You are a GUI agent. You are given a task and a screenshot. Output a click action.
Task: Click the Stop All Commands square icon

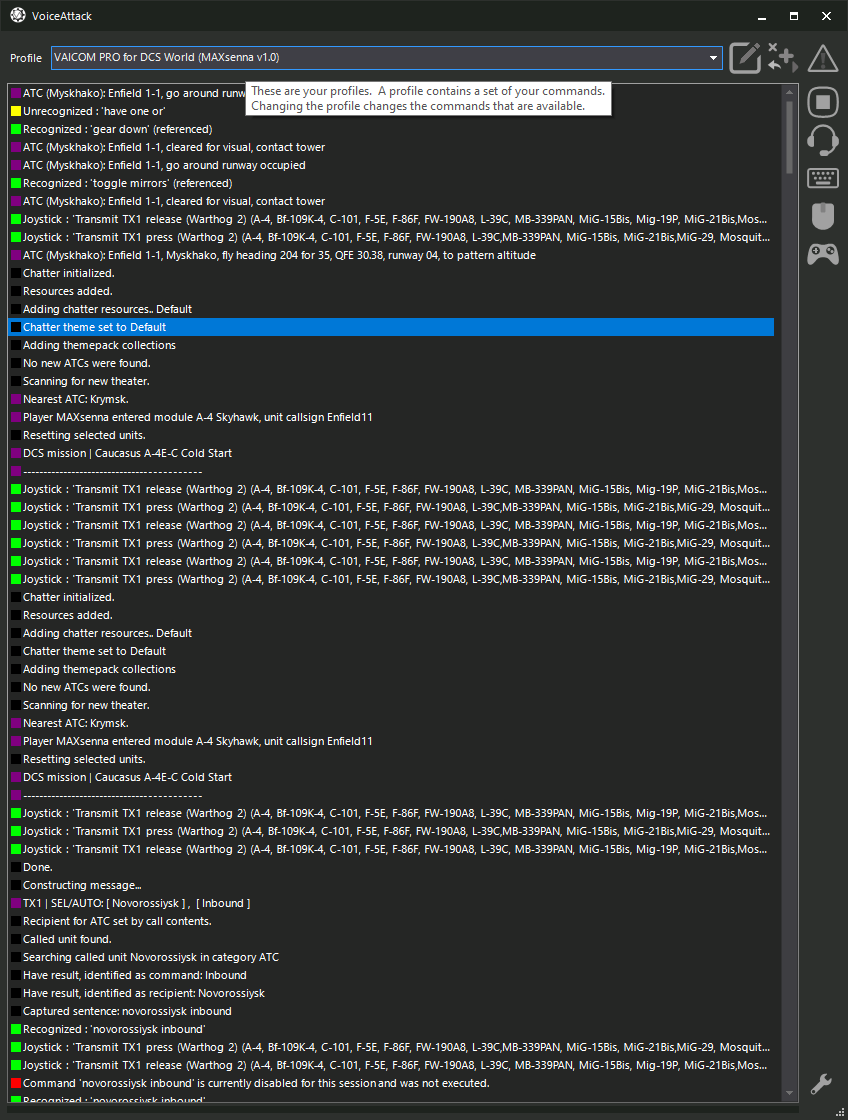(x=823, y=101)
